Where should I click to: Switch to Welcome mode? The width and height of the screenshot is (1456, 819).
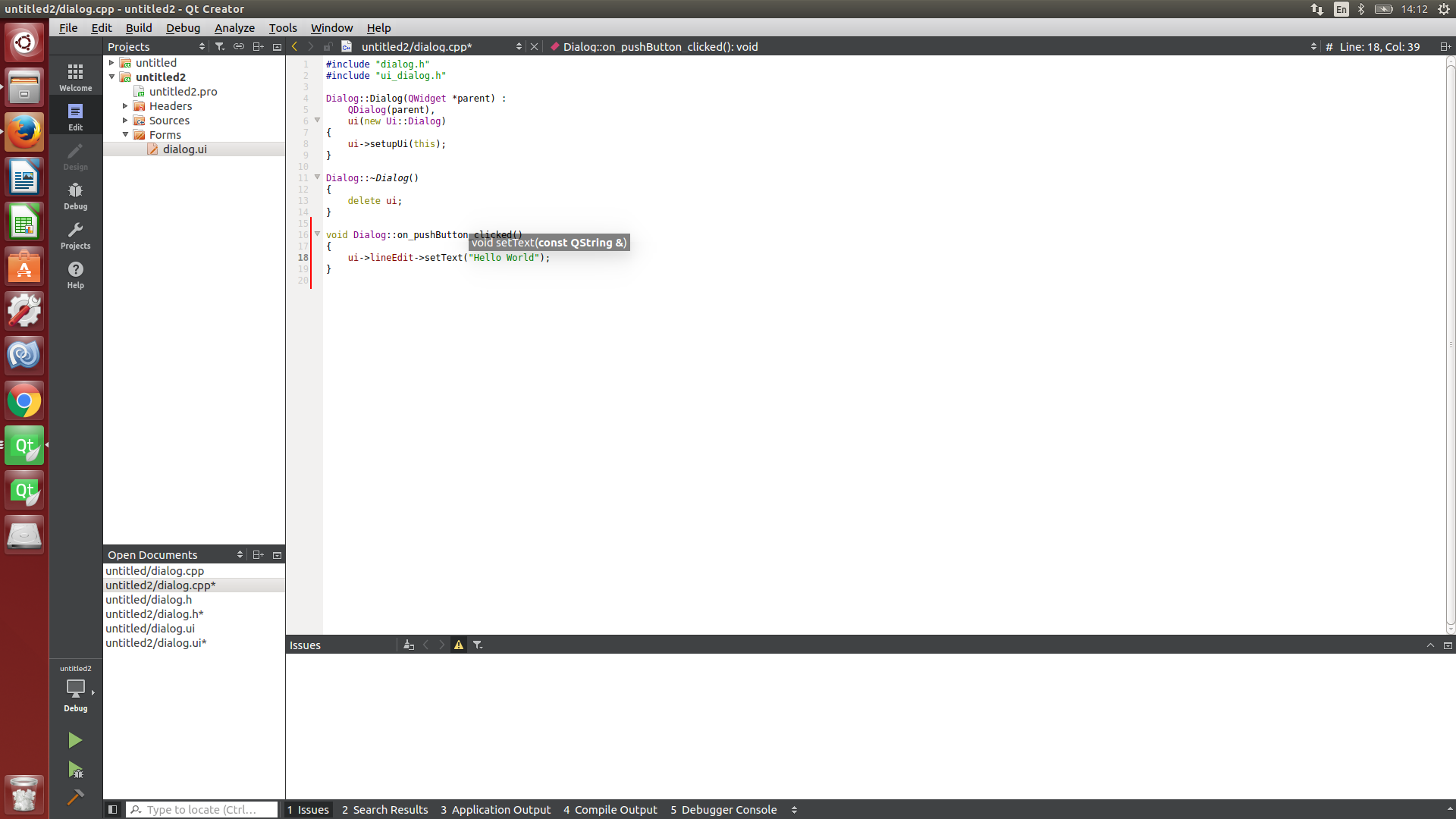pyautogui.click(x=75, y=77)
